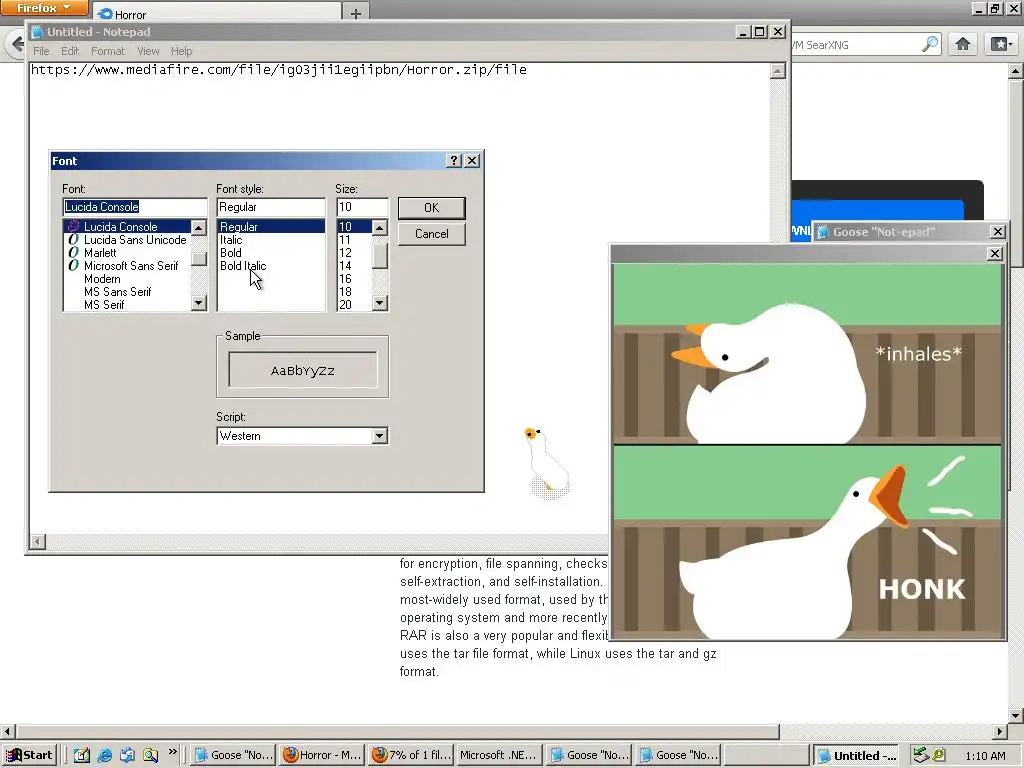Screen dimensions: 1024x768
Task: Choose Bold font style
Action: click(x=270, y=253)
